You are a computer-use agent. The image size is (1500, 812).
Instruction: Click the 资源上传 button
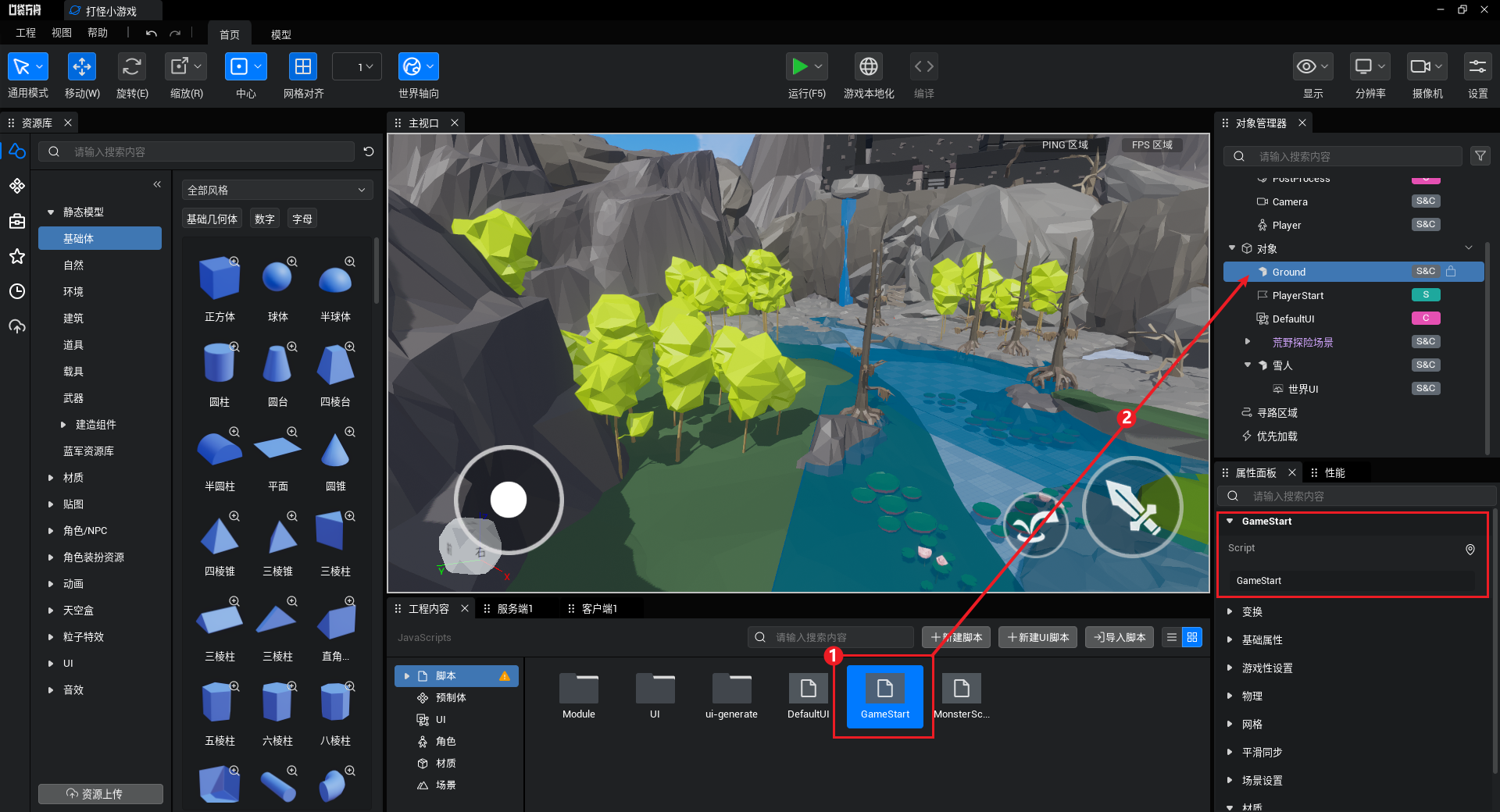[101, 793]
